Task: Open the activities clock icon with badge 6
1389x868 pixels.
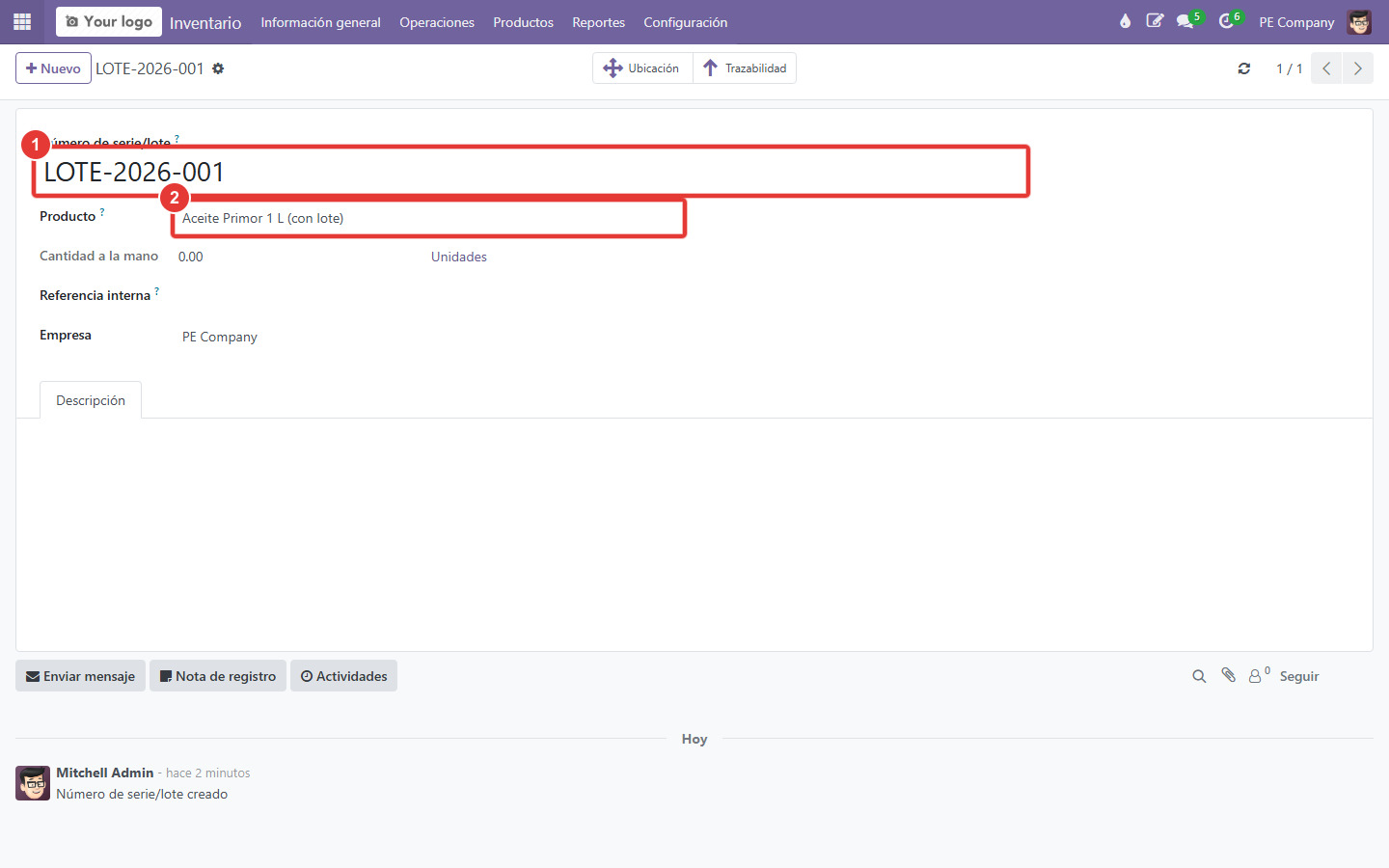Action: [1226, 21]
